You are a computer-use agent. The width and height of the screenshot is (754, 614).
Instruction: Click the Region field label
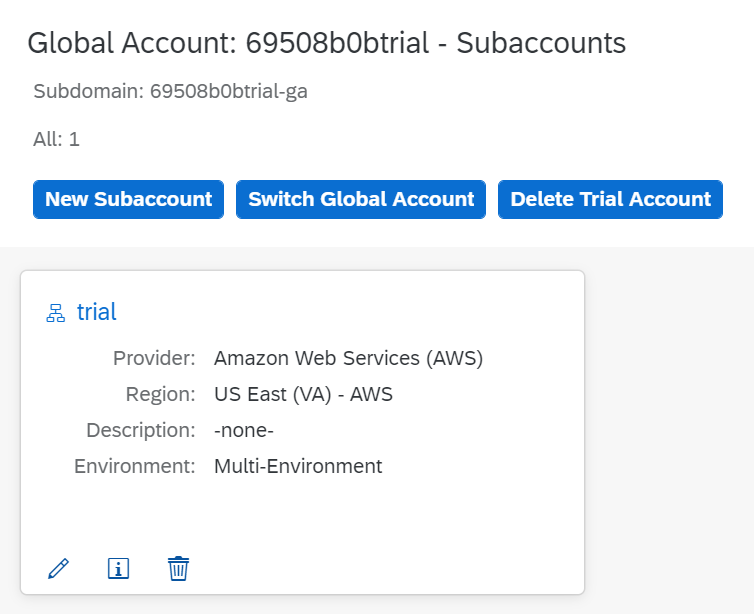click(x=160, y=394)
